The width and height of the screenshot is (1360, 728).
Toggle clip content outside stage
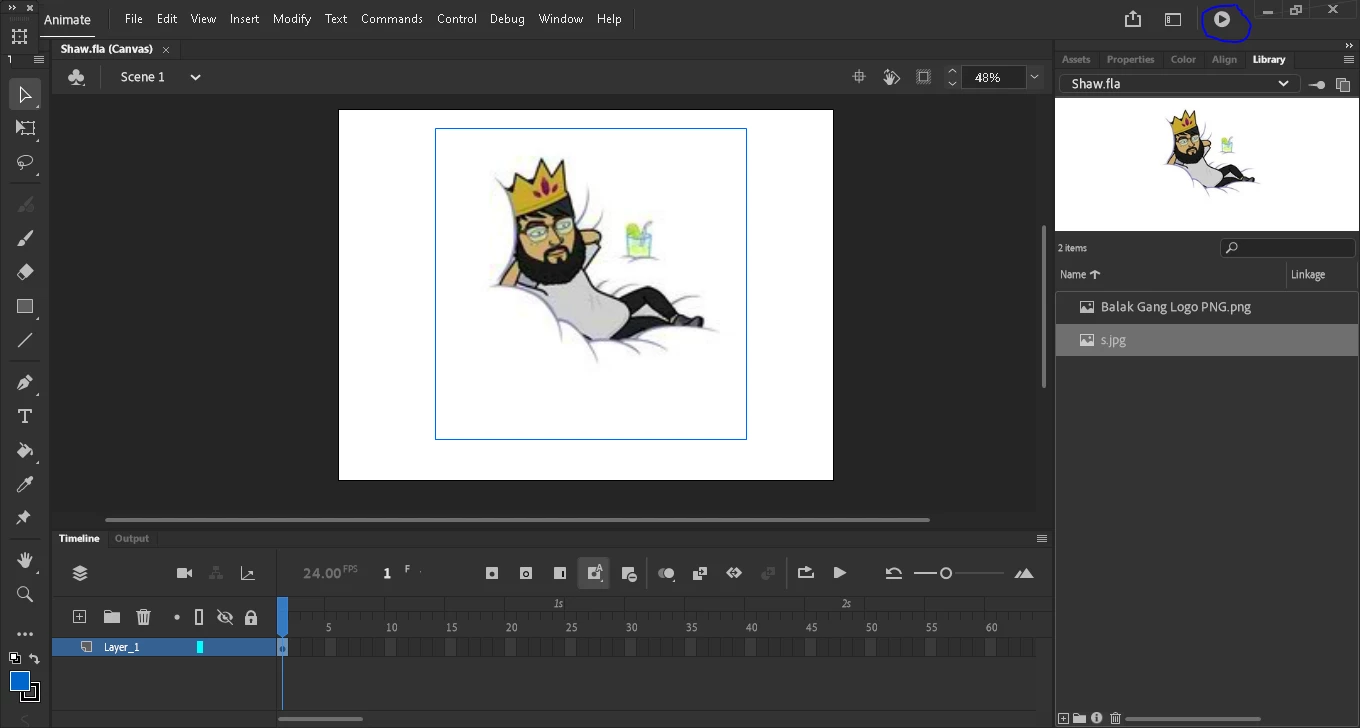923,77
